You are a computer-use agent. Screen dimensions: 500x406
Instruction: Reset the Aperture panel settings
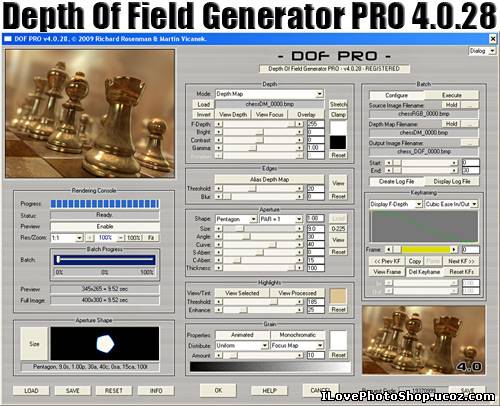pyautogui.click(x=338, y=252)
